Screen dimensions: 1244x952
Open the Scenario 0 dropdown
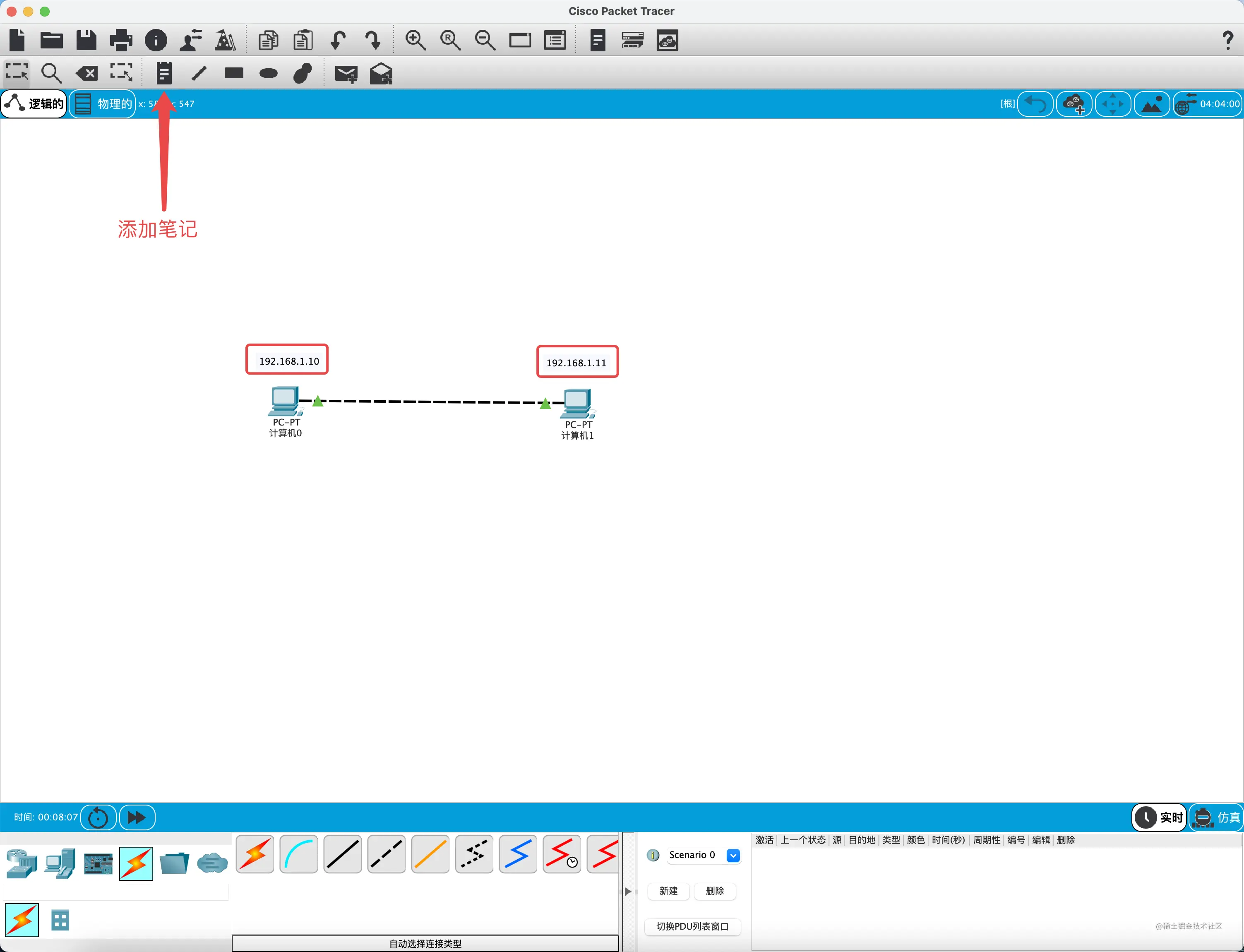(x=704, y=855)
